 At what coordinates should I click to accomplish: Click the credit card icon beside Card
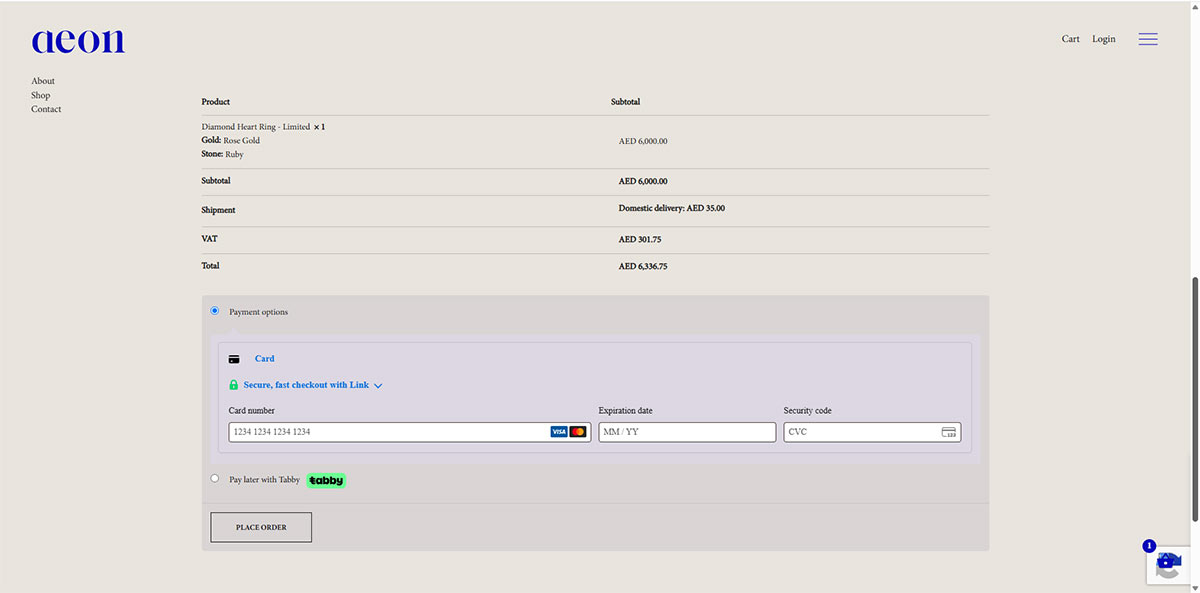click(234, 359)
